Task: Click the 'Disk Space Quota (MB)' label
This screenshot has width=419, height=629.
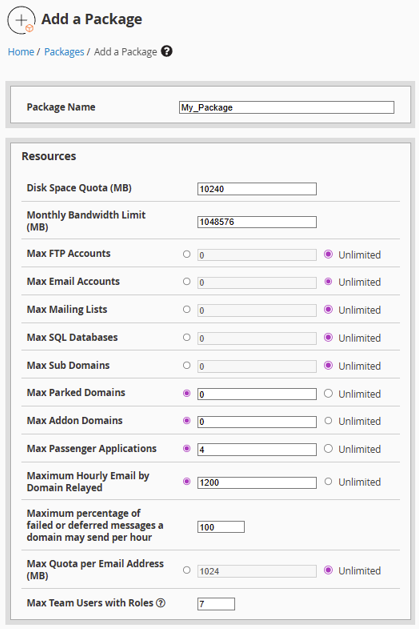Action: click(x=79, y=188)
